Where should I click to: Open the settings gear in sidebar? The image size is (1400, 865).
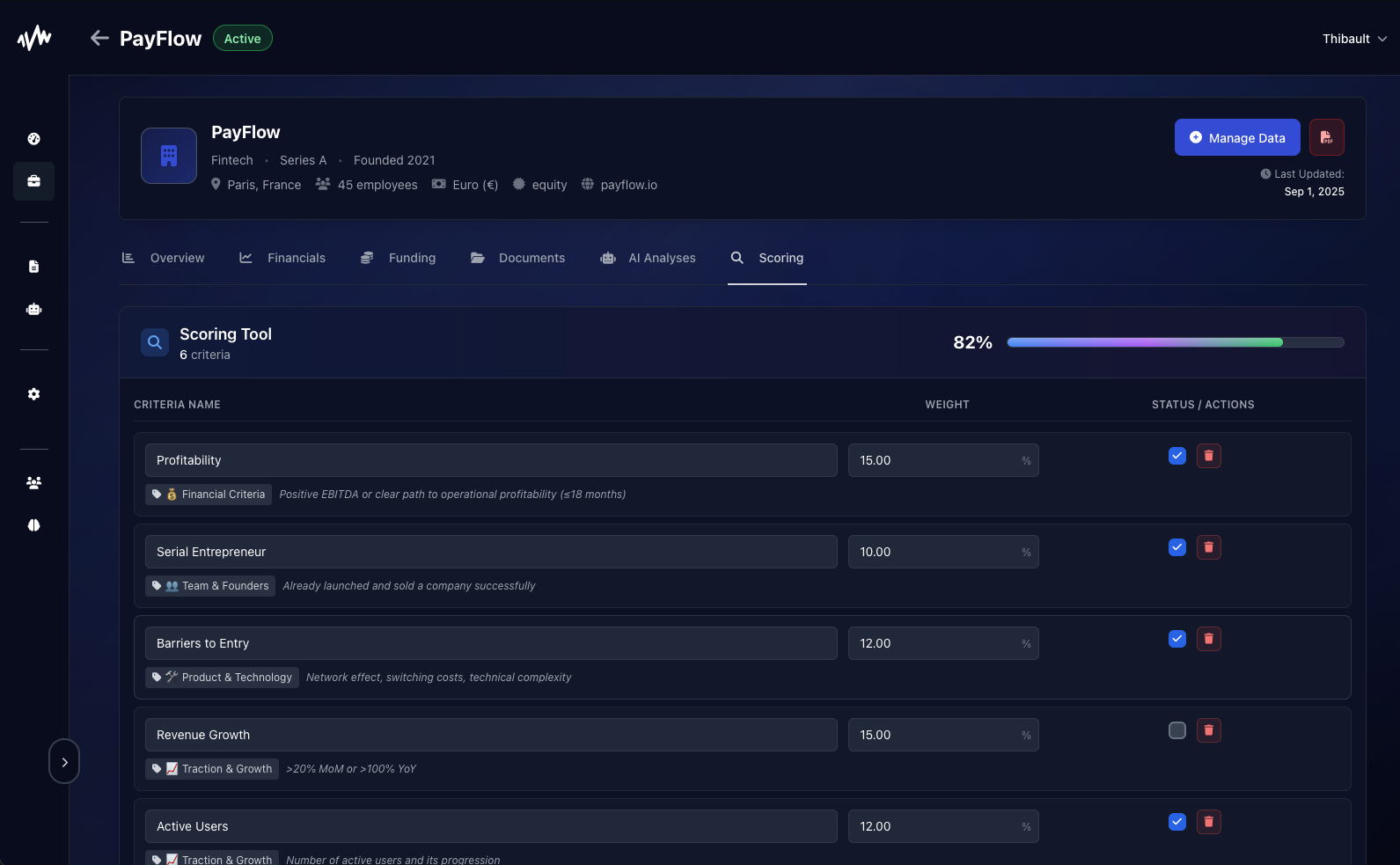(x=34, y=394)
